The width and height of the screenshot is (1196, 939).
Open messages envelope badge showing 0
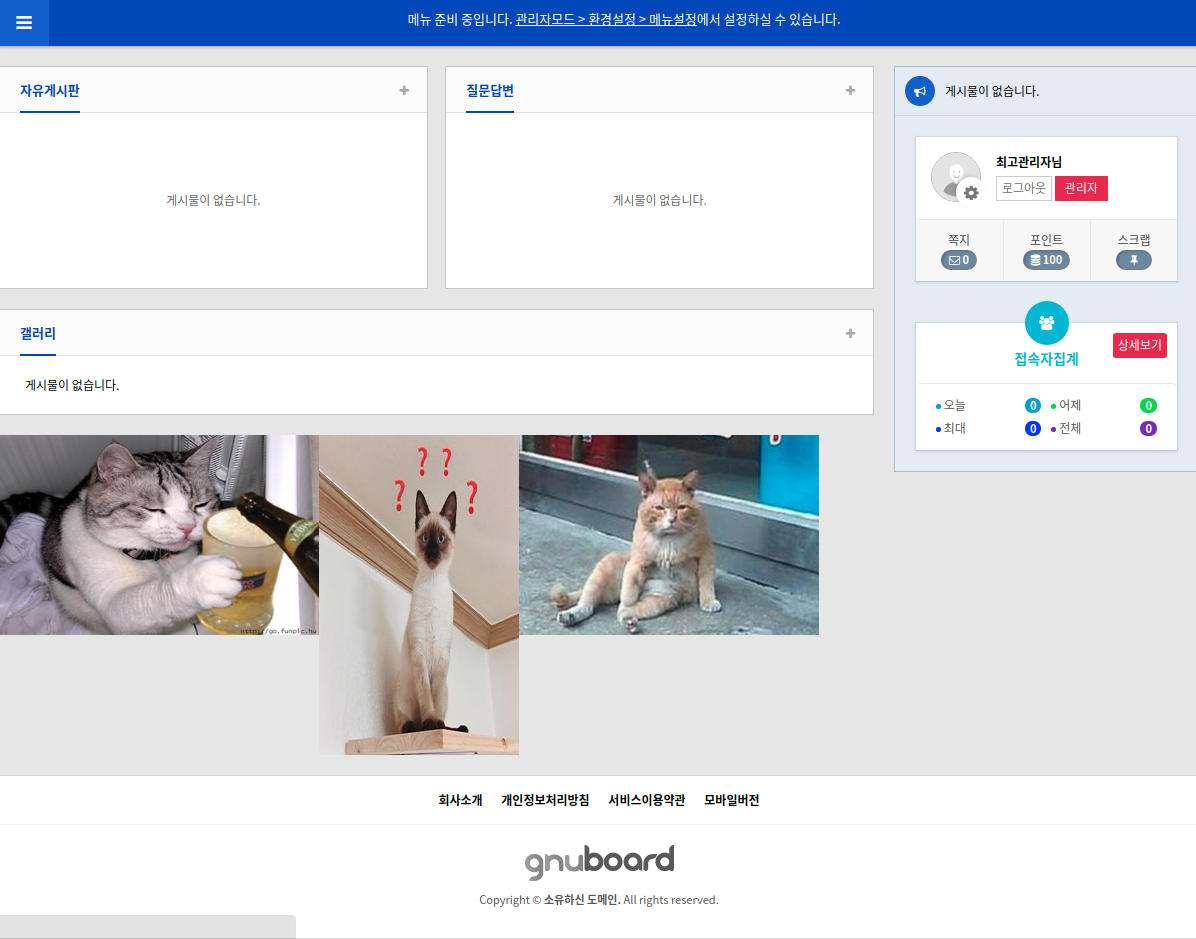tap(958, 260)
